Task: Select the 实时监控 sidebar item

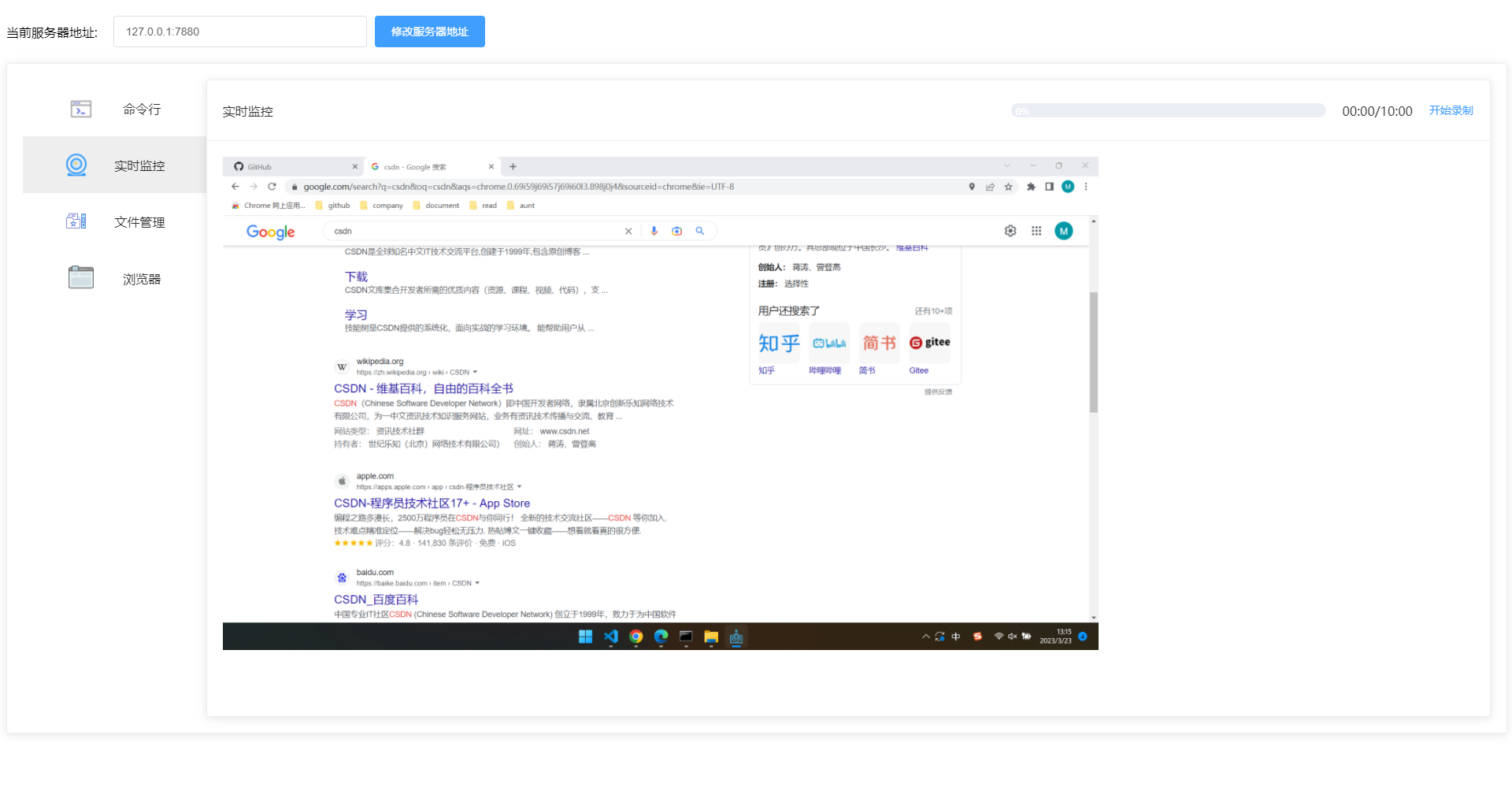Action: tap(114, 165)
